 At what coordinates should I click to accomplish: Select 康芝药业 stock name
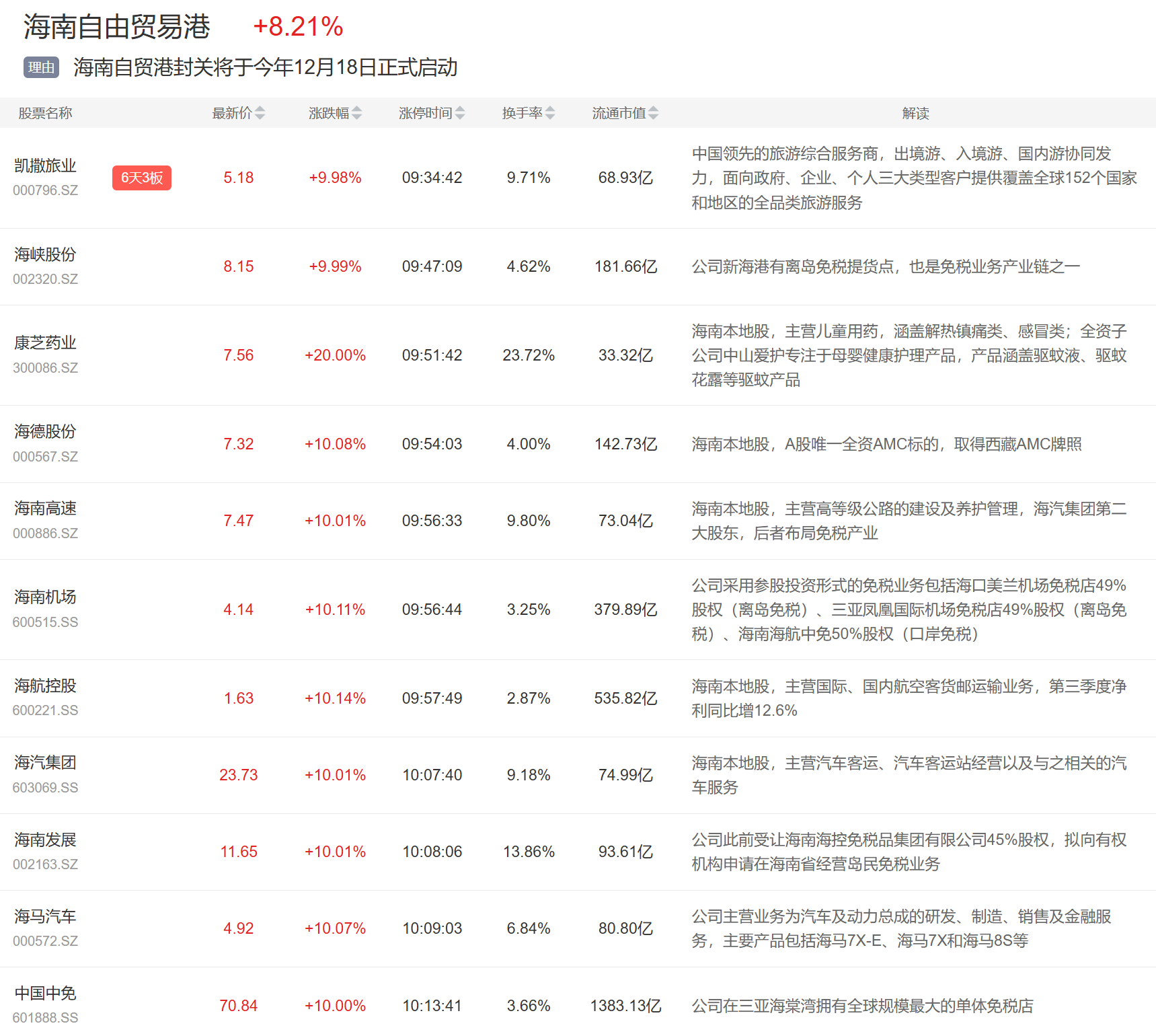(x=45, y=343)
